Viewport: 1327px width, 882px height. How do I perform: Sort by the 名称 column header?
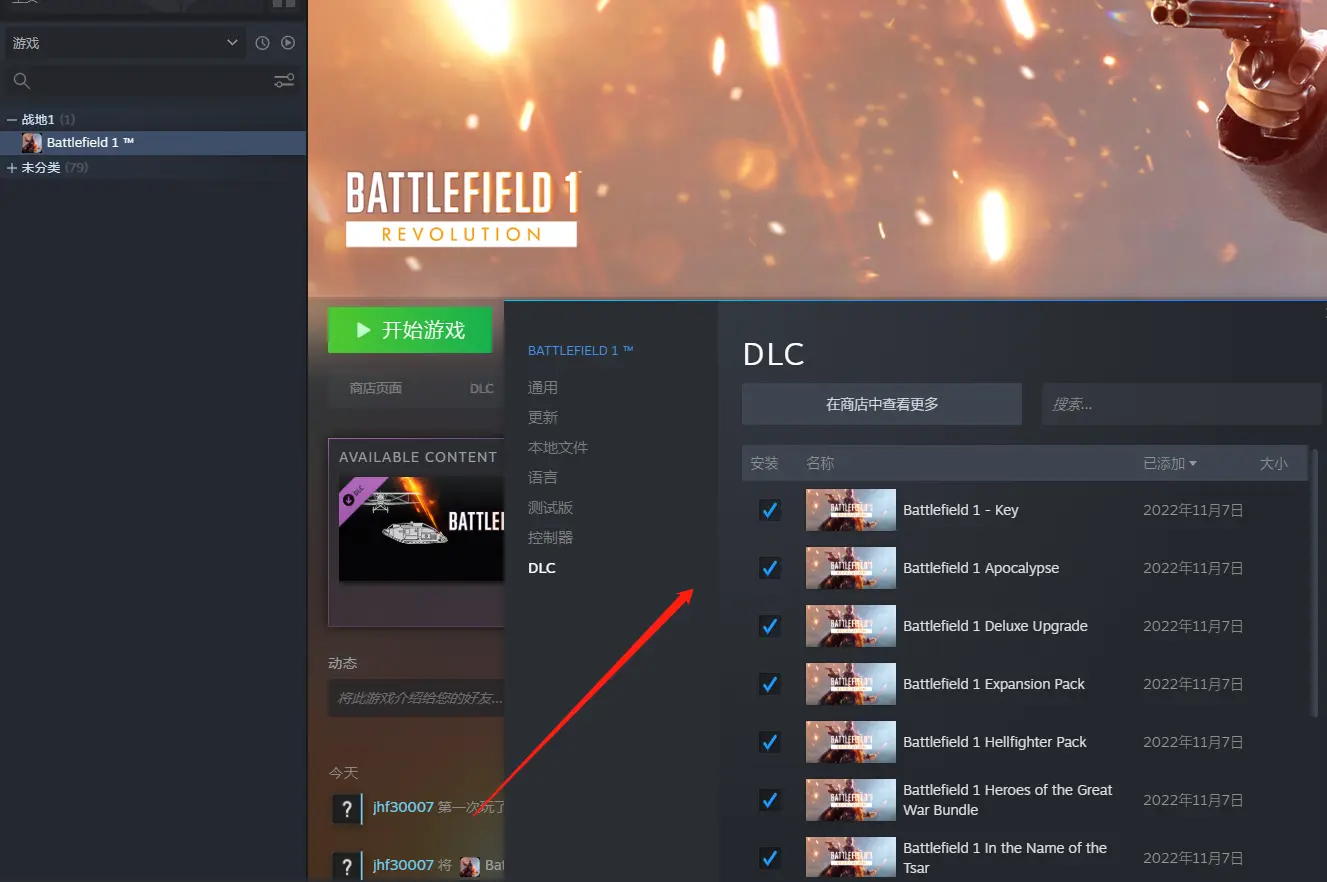(820, 463)
